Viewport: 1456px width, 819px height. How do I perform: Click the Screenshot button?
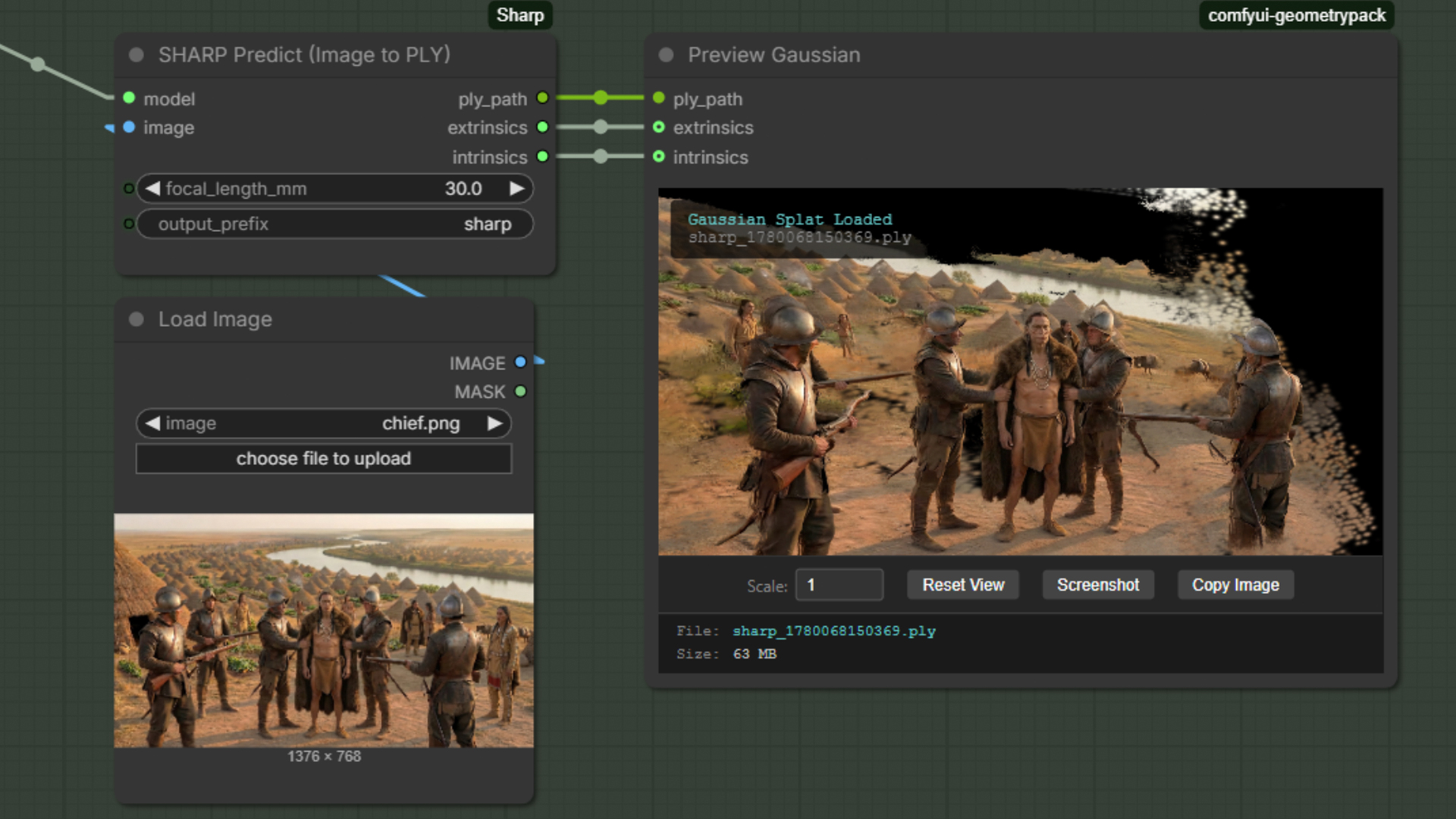coord(1098,585)
